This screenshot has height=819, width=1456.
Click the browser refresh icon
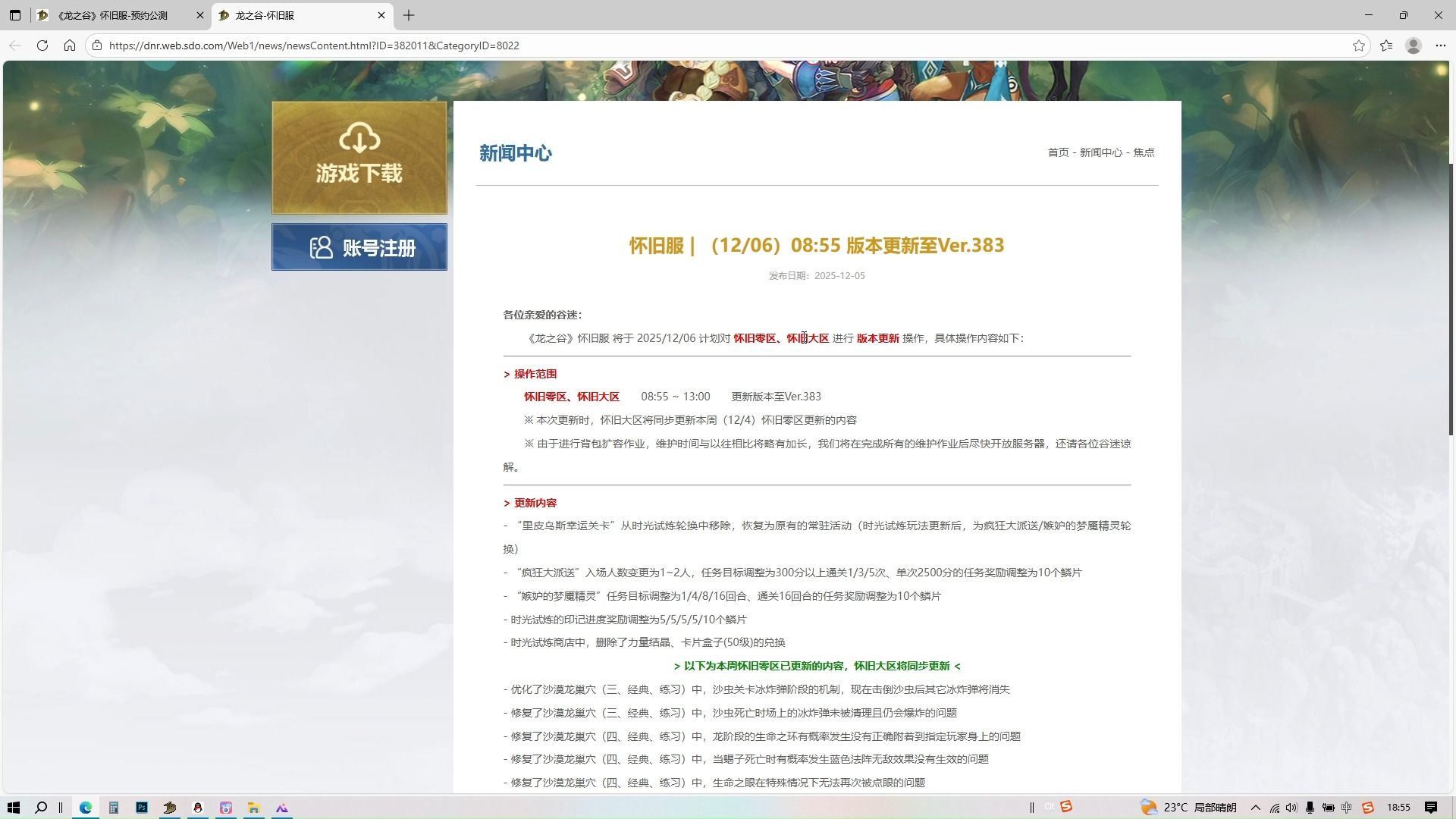(42, 45)
